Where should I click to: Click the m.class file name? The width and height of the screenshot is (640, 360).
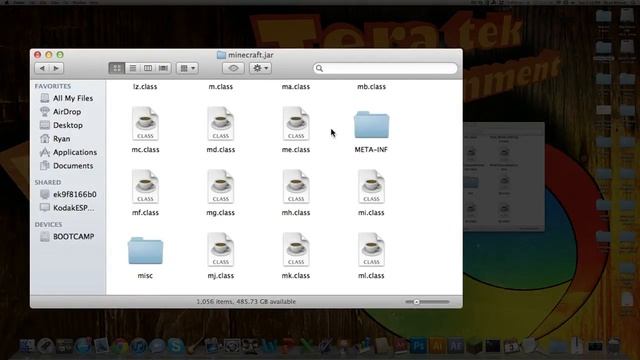tap(221, 87)
